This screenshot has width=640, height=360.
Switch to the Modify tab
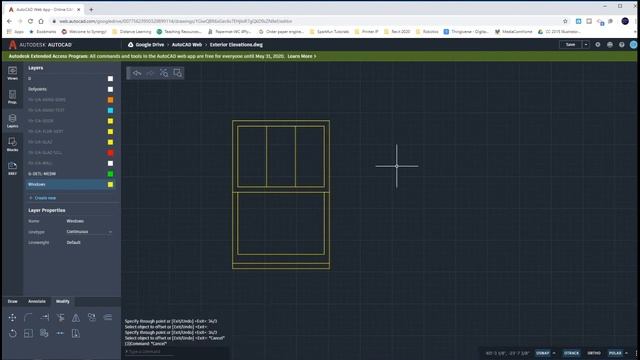[62, 301]
